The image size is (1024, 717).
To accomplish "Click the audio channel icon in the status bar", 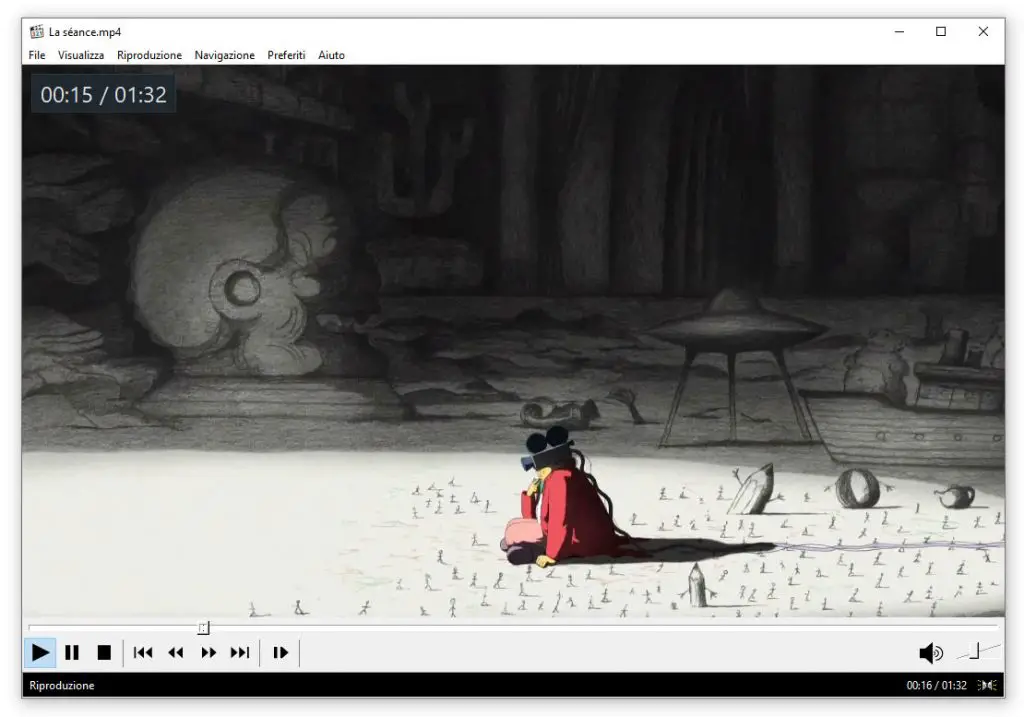I will click(x=987, y=685).
